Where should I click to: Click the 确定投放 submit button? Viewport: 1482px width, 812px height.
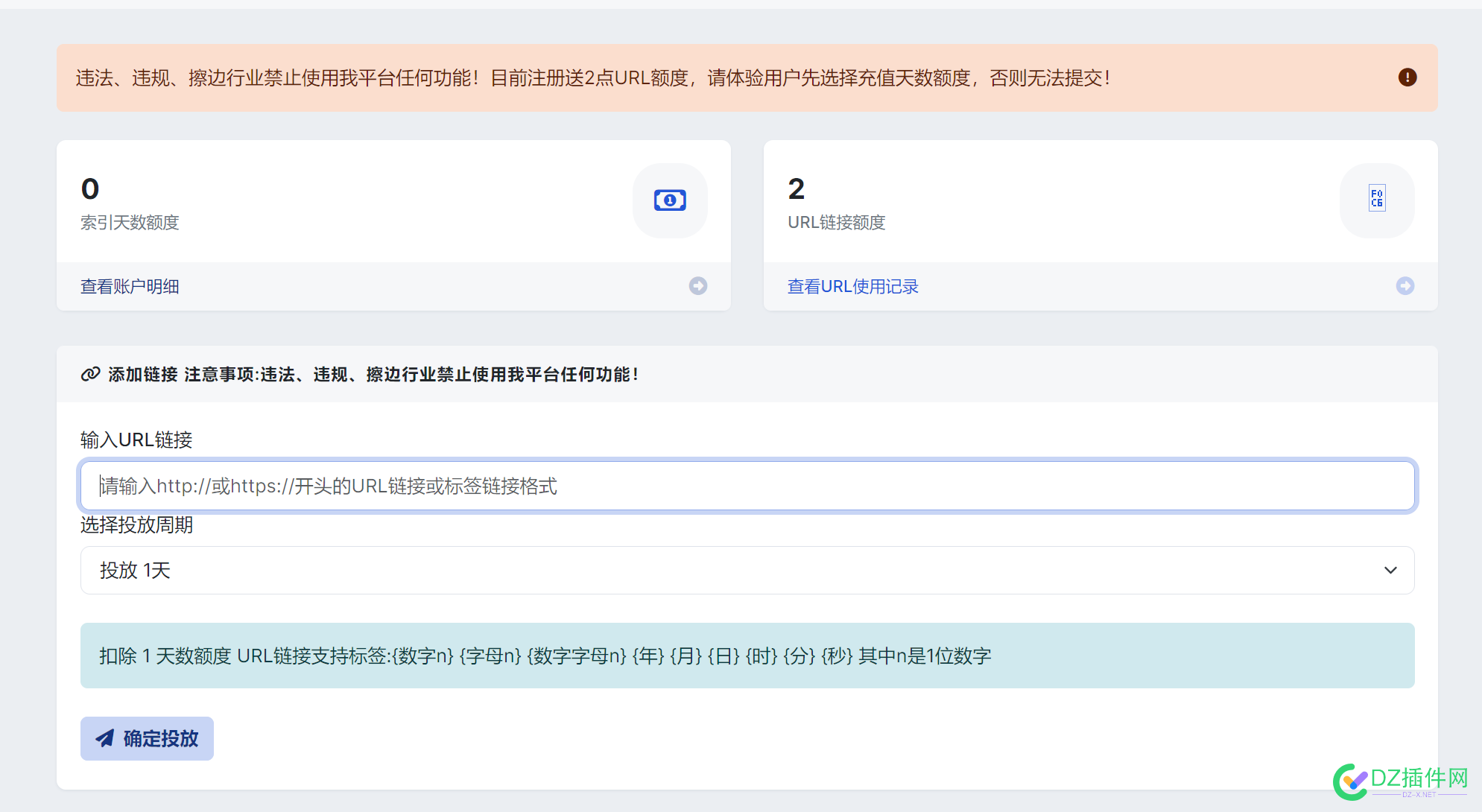(147, 738)
